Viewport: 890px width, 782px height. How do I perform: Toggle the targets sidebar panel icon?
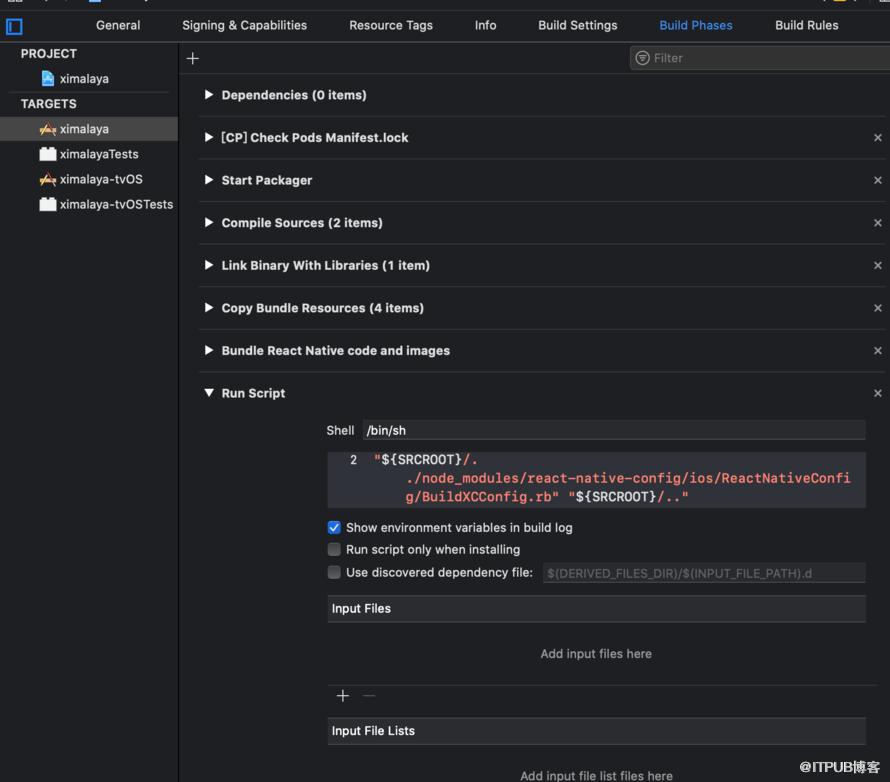[14, 26]
